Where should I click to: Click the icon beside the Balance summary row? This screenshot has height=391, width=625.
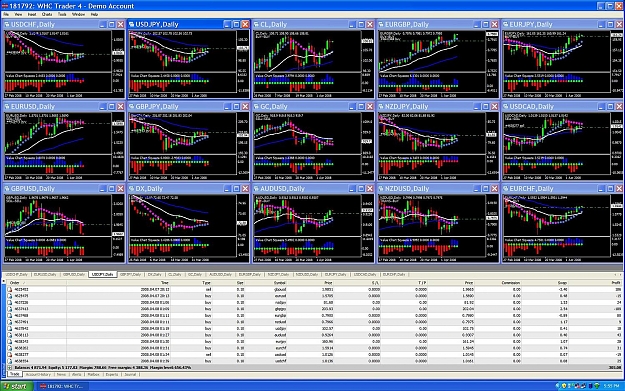coord(10,367)
